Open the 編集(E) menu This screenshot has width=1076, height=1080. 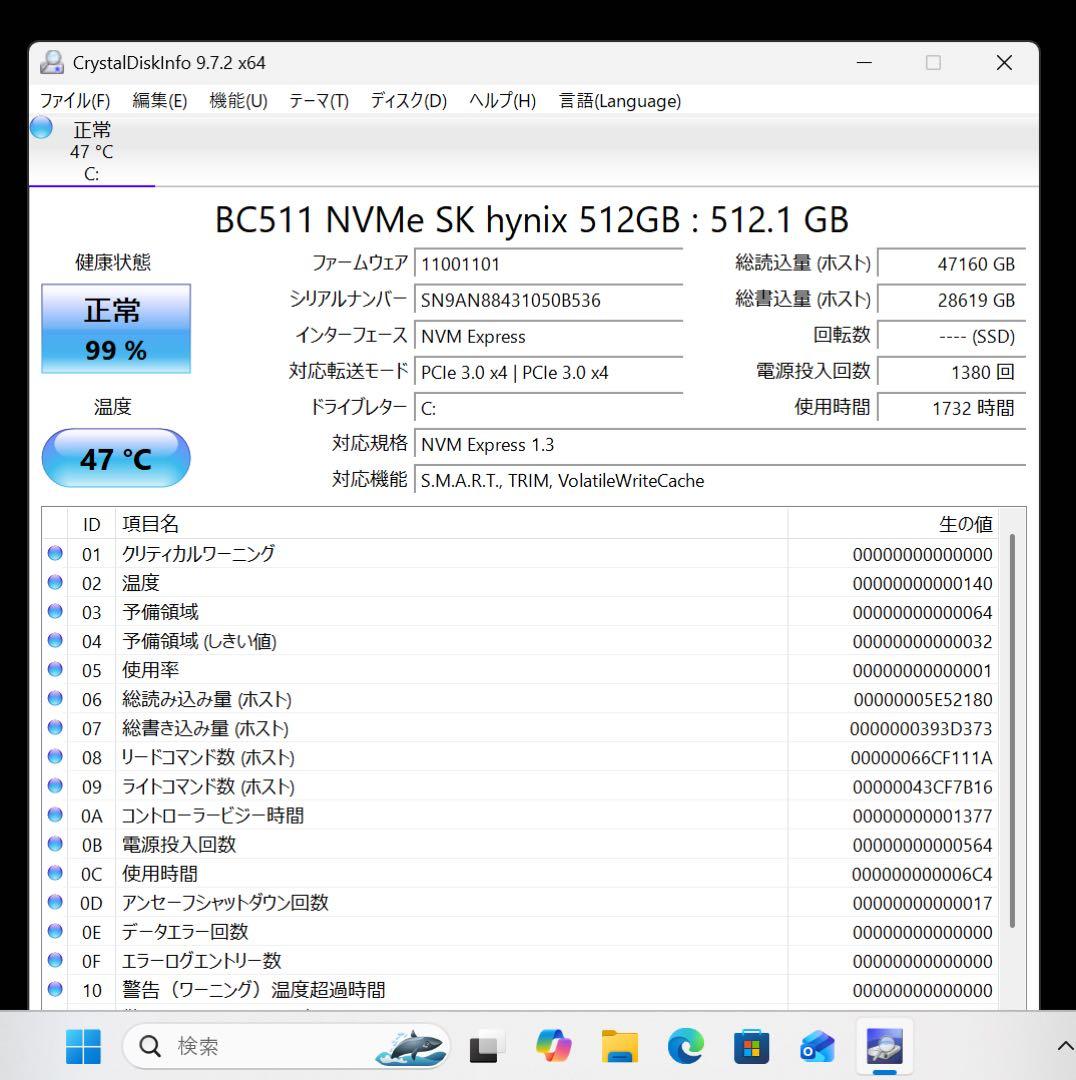tap(159, 101)
